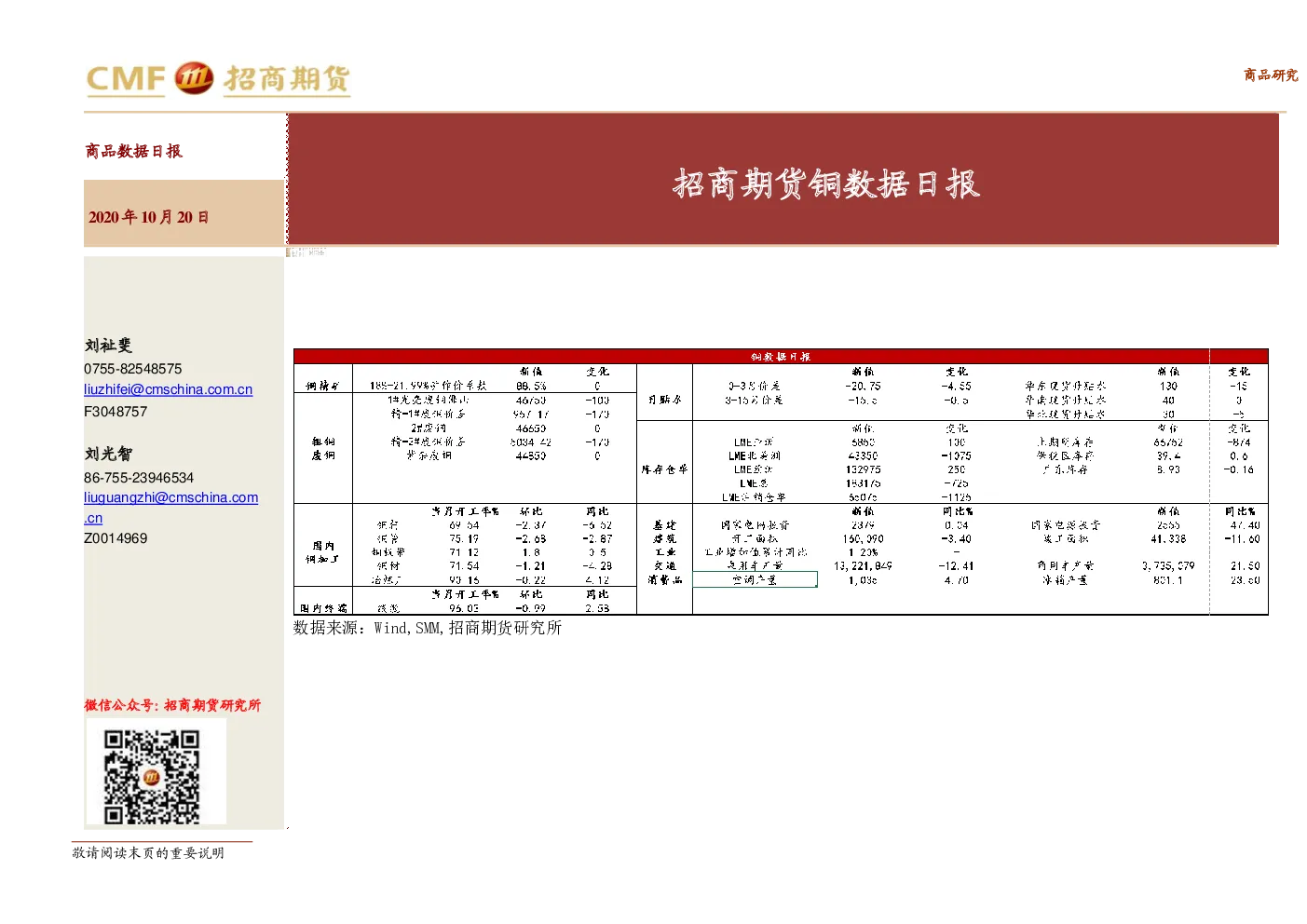Click the 国内终端 row label
1307x924 pixels.
(323, 608)
